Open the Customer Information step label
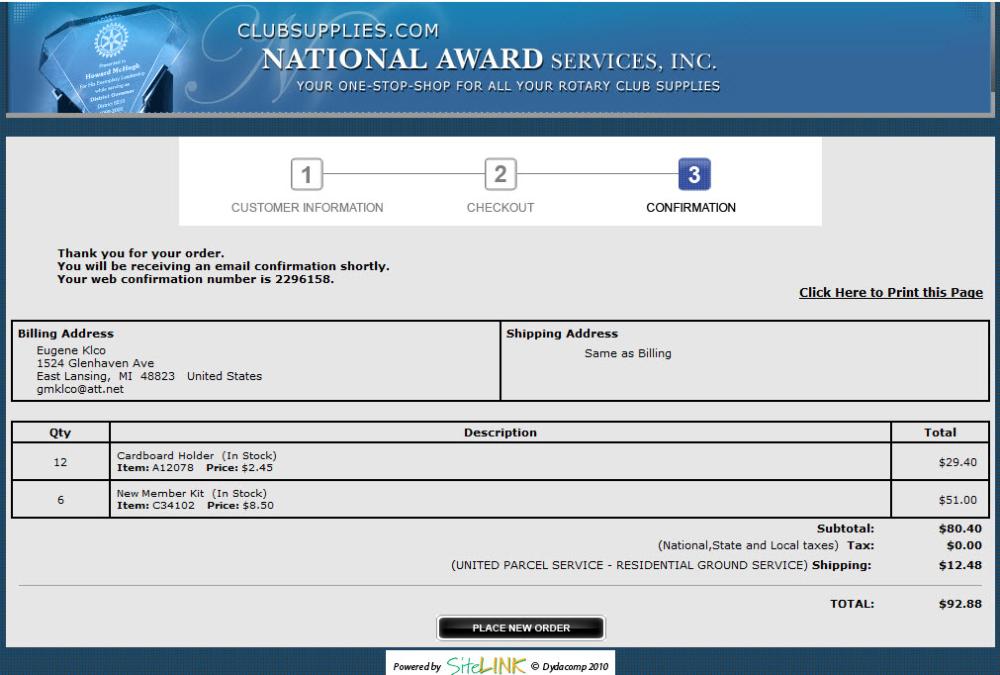This screenshot has width=1000, height=675. pyautogui.click(x=307, y=207)
